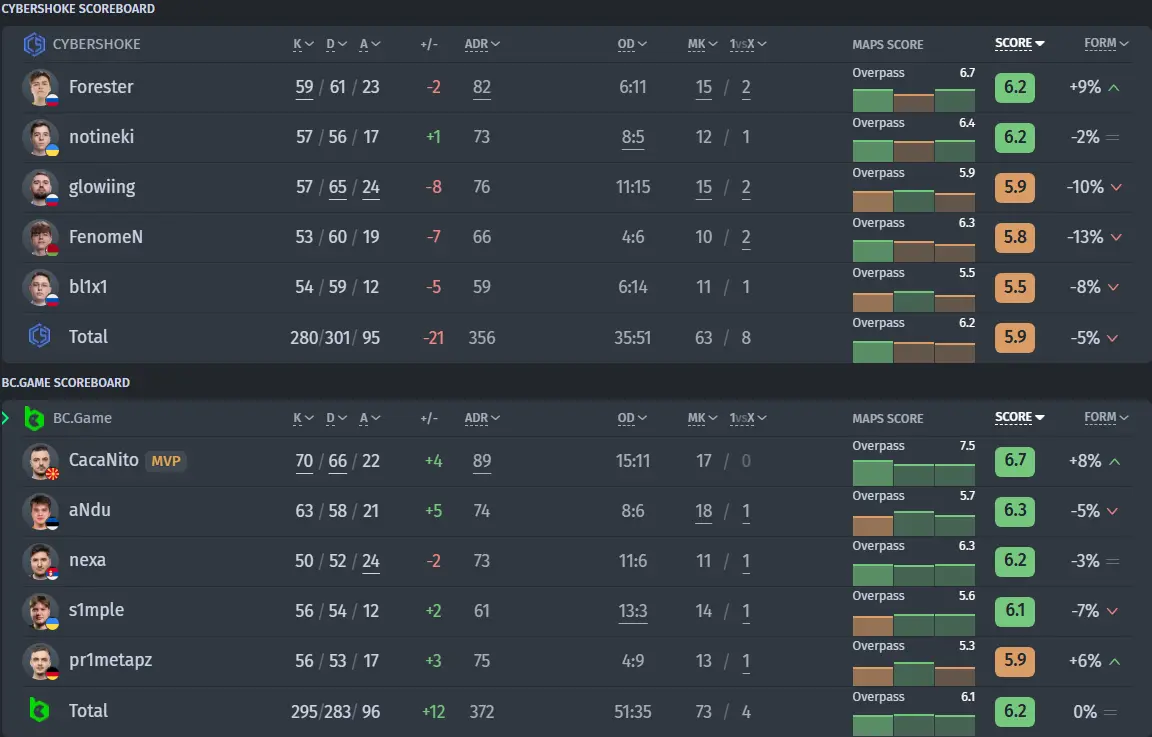This screenshot has width=1152, height=737.
Task: Open Forester's player profile link
Action: click(101, 87)
